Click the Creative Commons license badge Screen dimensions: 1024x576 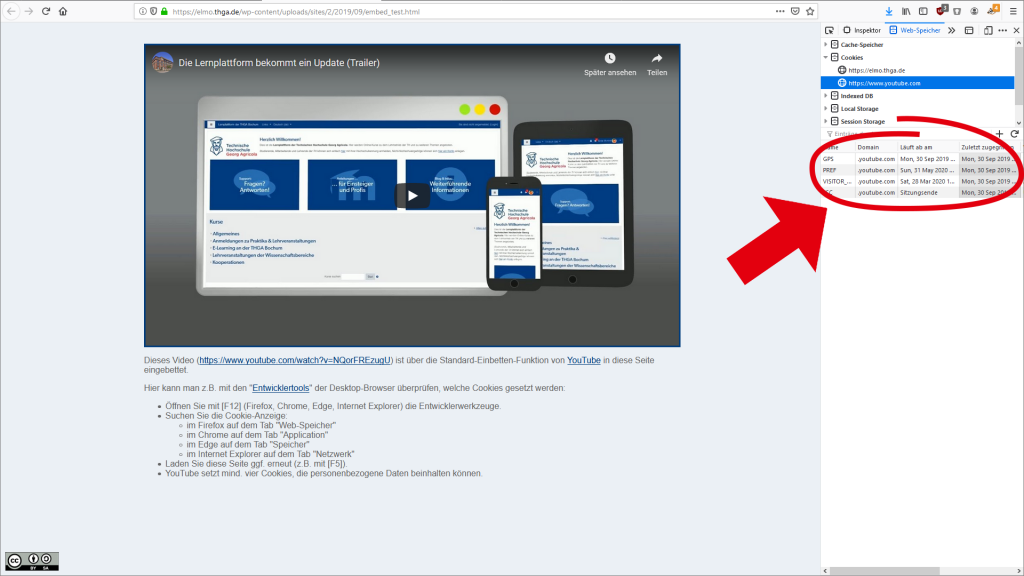pyautogui.click(x=32, y=561)
